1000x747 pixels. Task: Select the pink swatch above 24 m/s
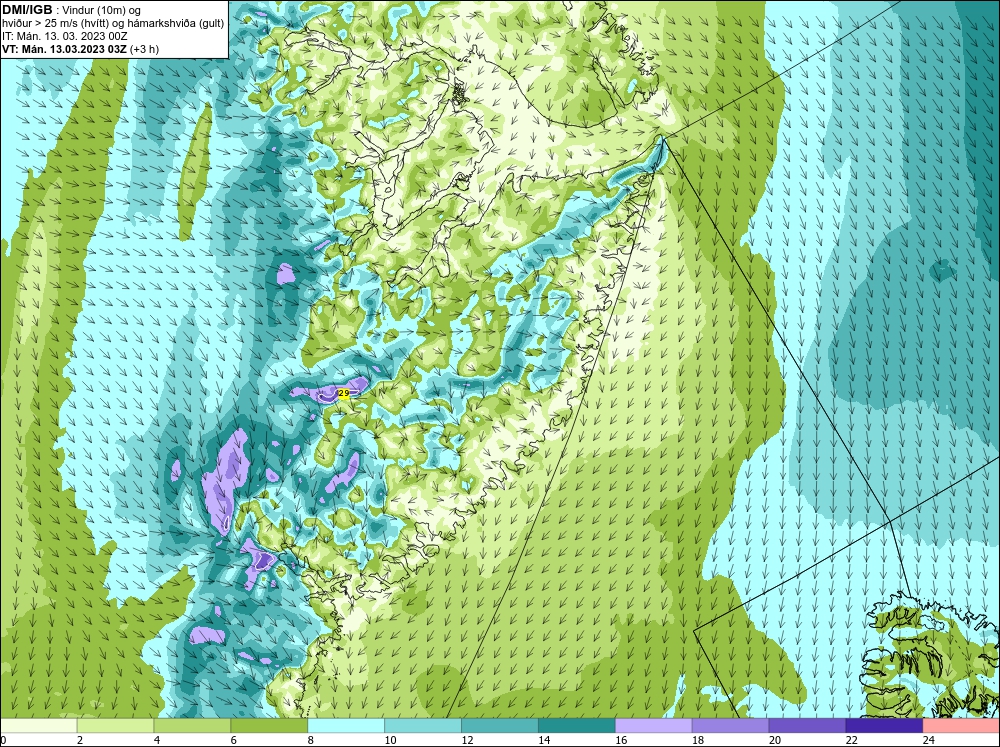click(x=961, y=726)
